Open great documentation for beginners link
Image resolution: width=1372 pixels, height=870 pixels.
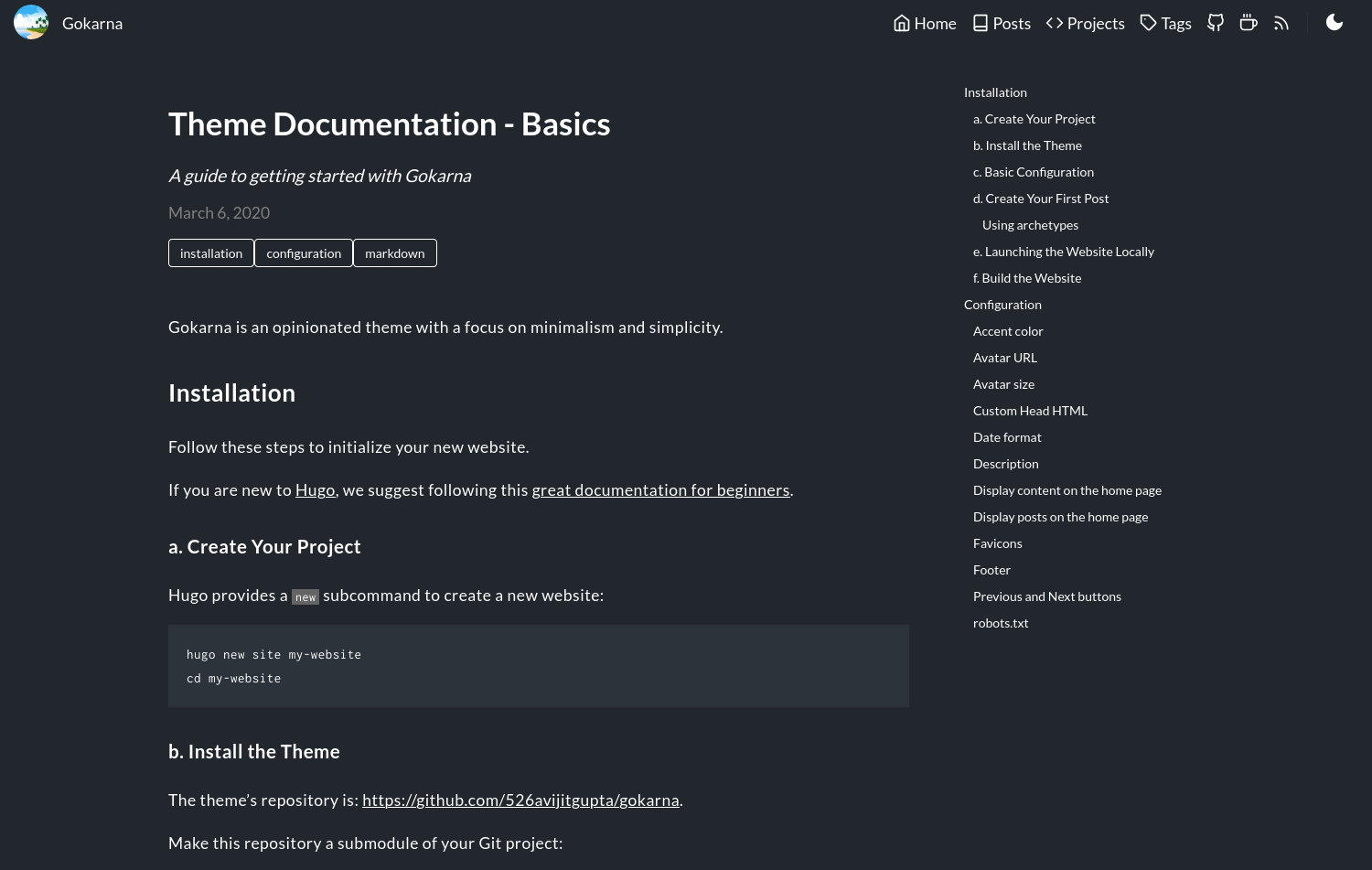(x=660, y=490)
